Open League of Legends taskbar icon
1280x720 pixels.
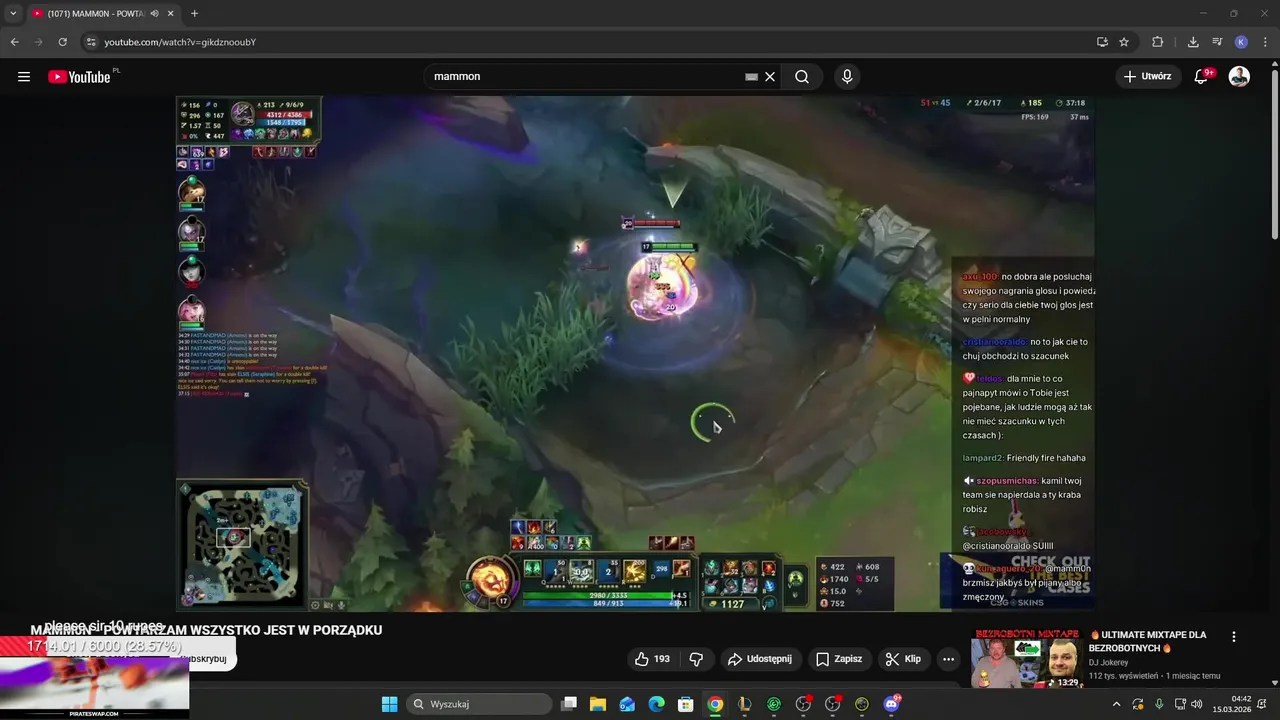tap(744, 704)
